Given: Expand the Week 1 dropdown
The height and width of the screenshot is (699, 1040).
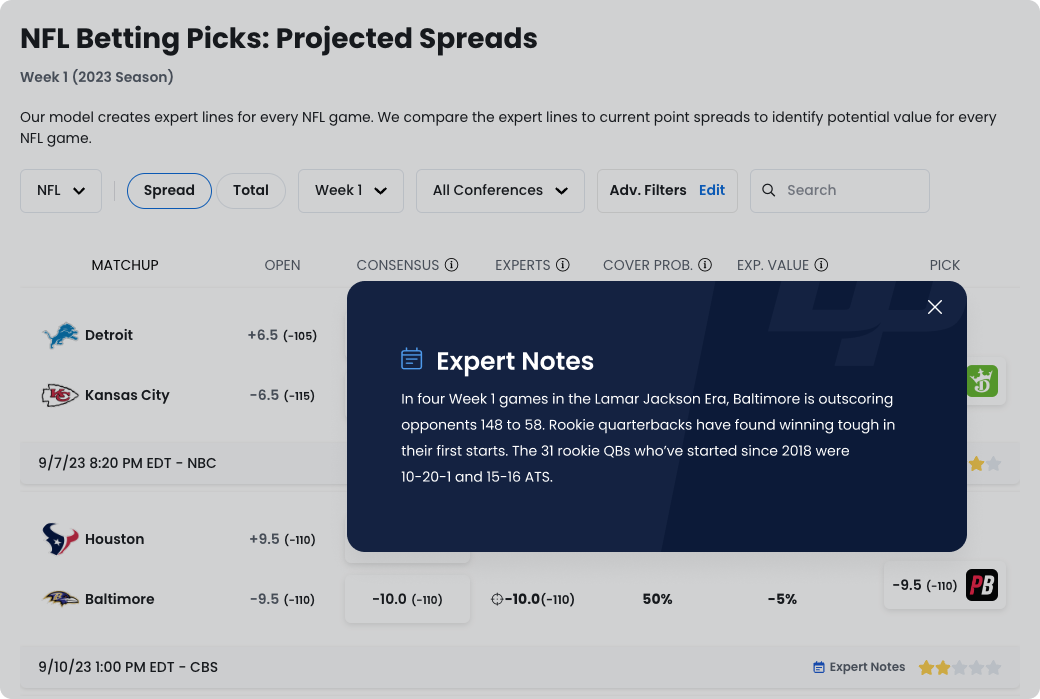Looking at the screenshot, I should click(x=350, y=191).
